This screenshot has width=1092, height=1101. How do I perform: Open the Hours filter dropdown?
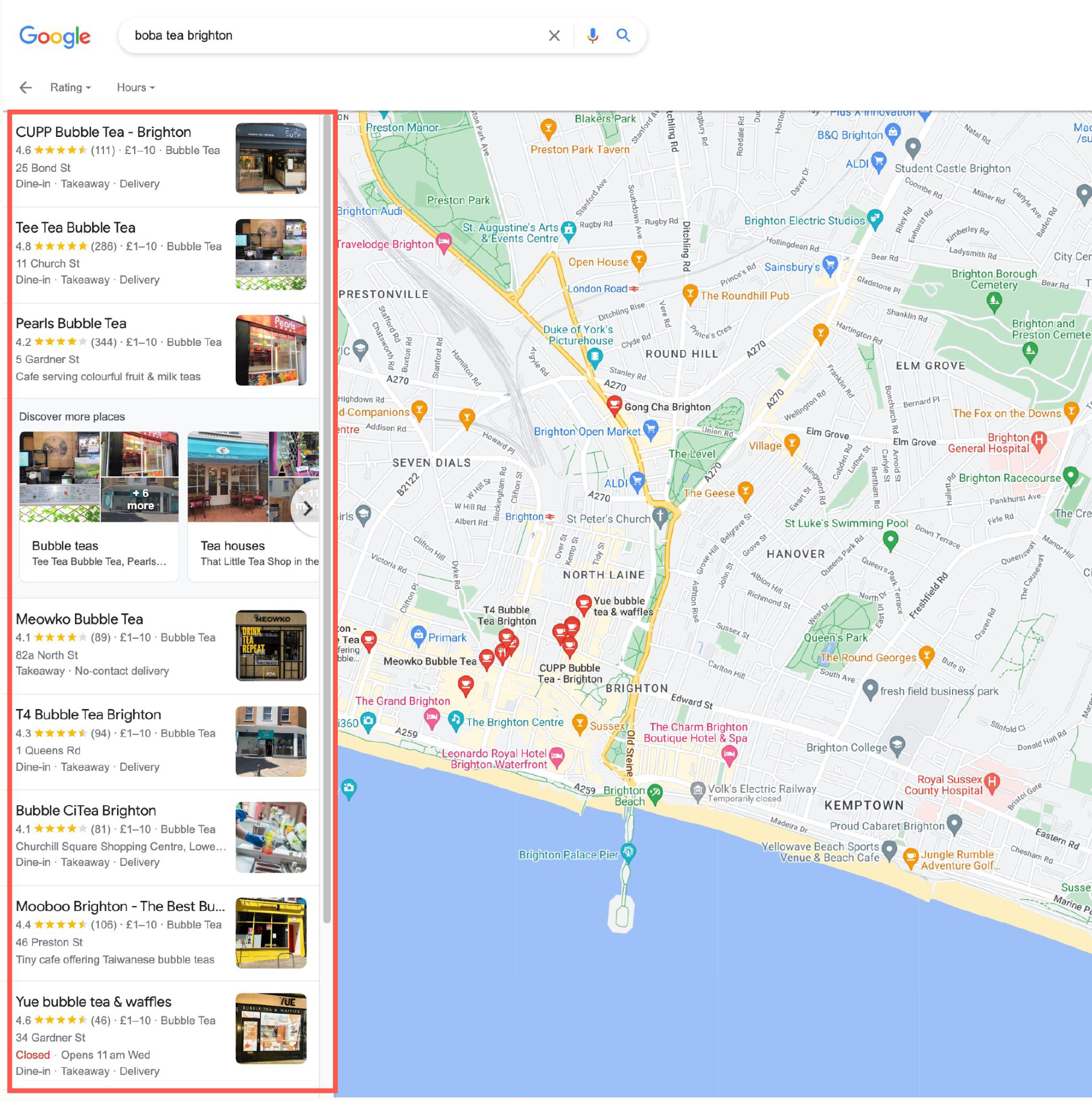click(x=135, y=87)
